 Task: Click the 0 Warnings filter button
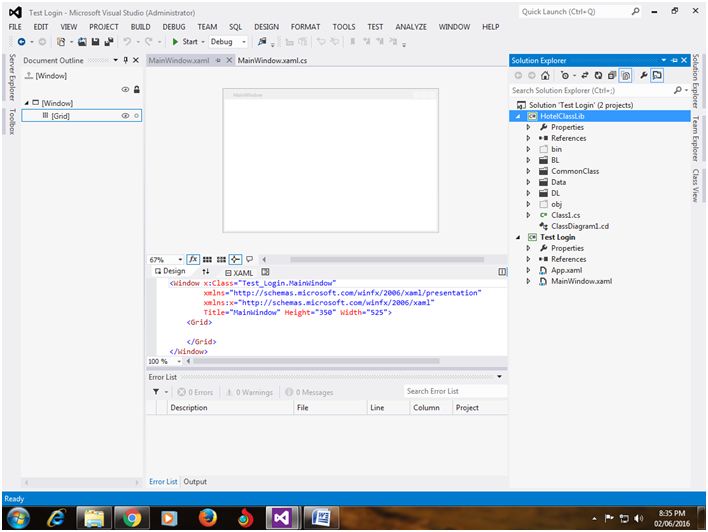tap(249, 392)
